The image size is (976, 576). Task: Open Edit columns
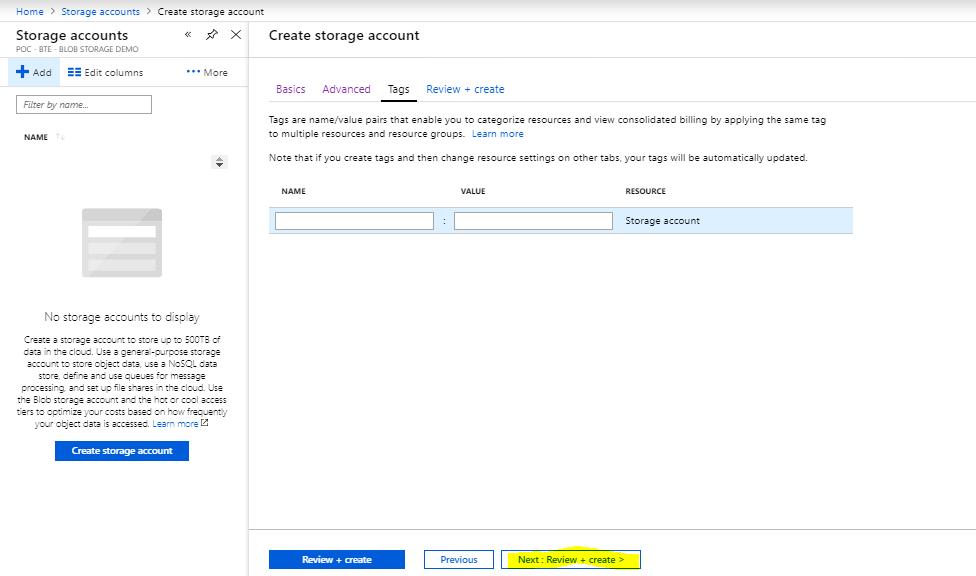[x=105, y=72]
